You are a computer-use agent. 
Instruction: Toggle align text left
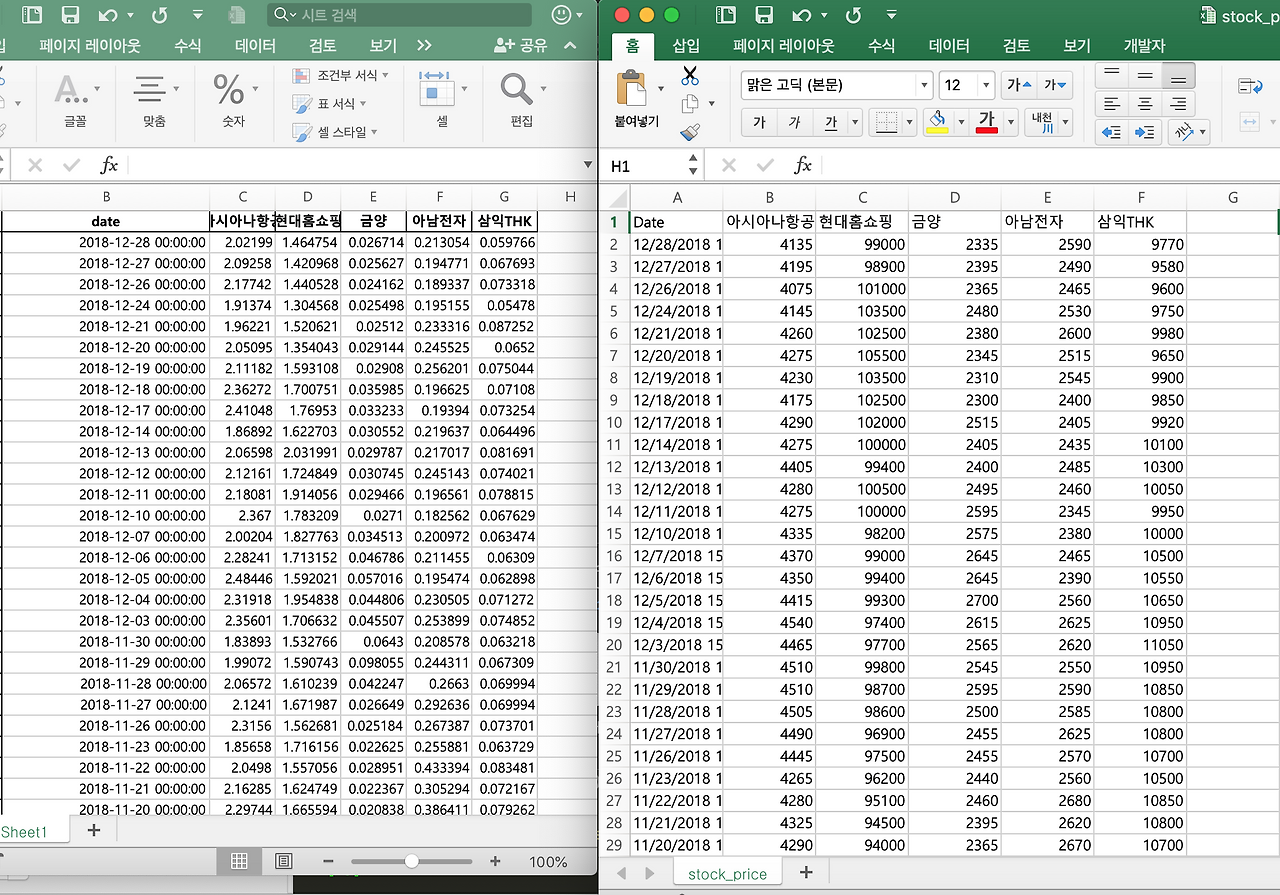1111,103
